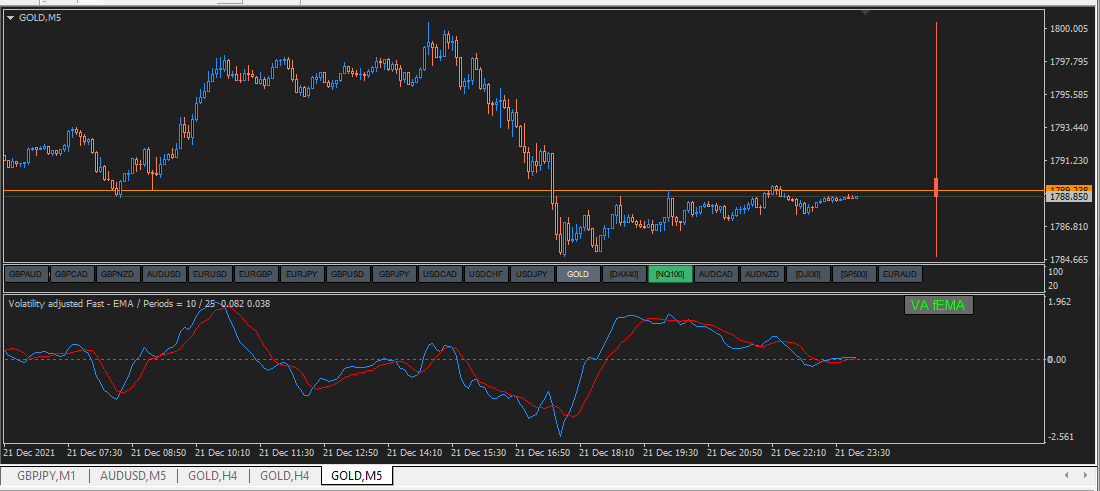Click the 1788.850 current price label

click(x=1066, y=198)
